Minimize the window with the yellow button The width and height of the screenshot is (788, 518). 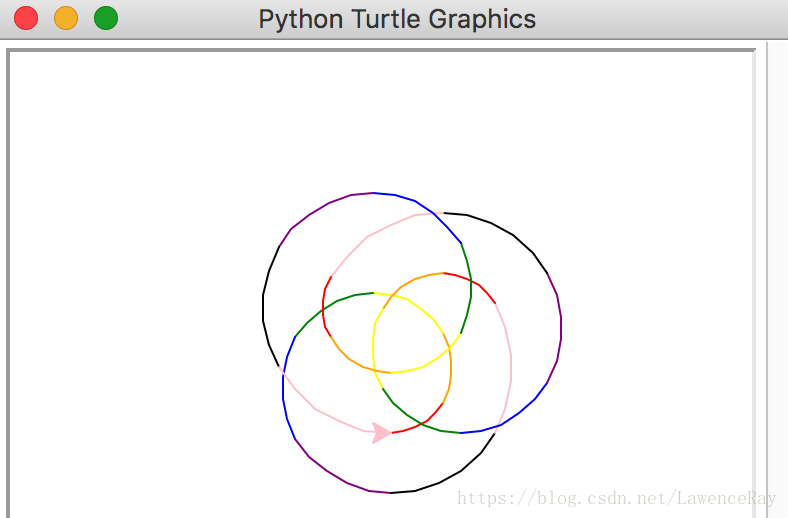[66, 18]
